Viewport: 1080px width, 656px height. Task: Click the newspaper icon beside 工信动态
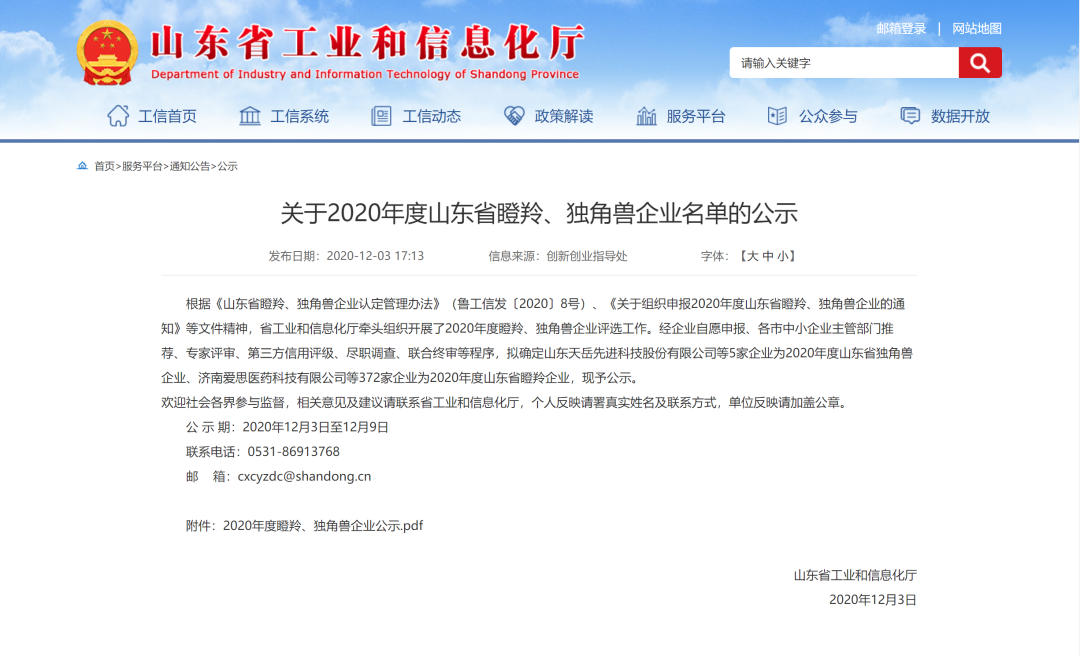(x=381, y=116)
